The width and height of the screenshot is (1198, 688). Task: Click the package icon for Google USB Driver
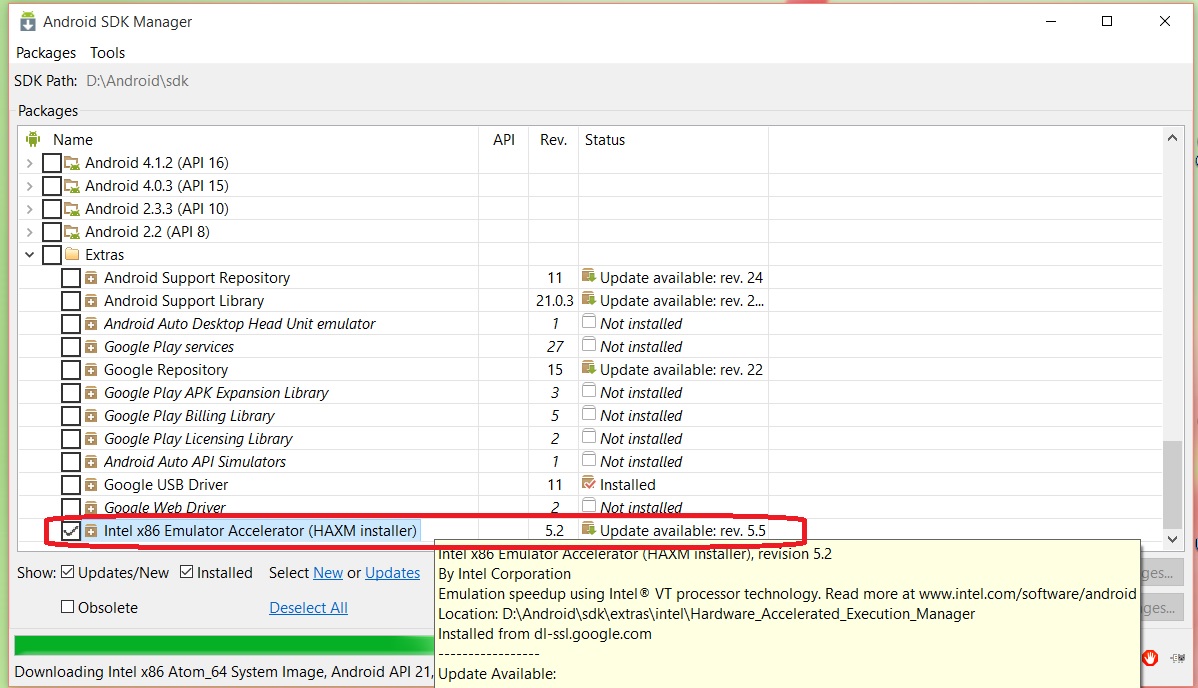pos(91,485)
